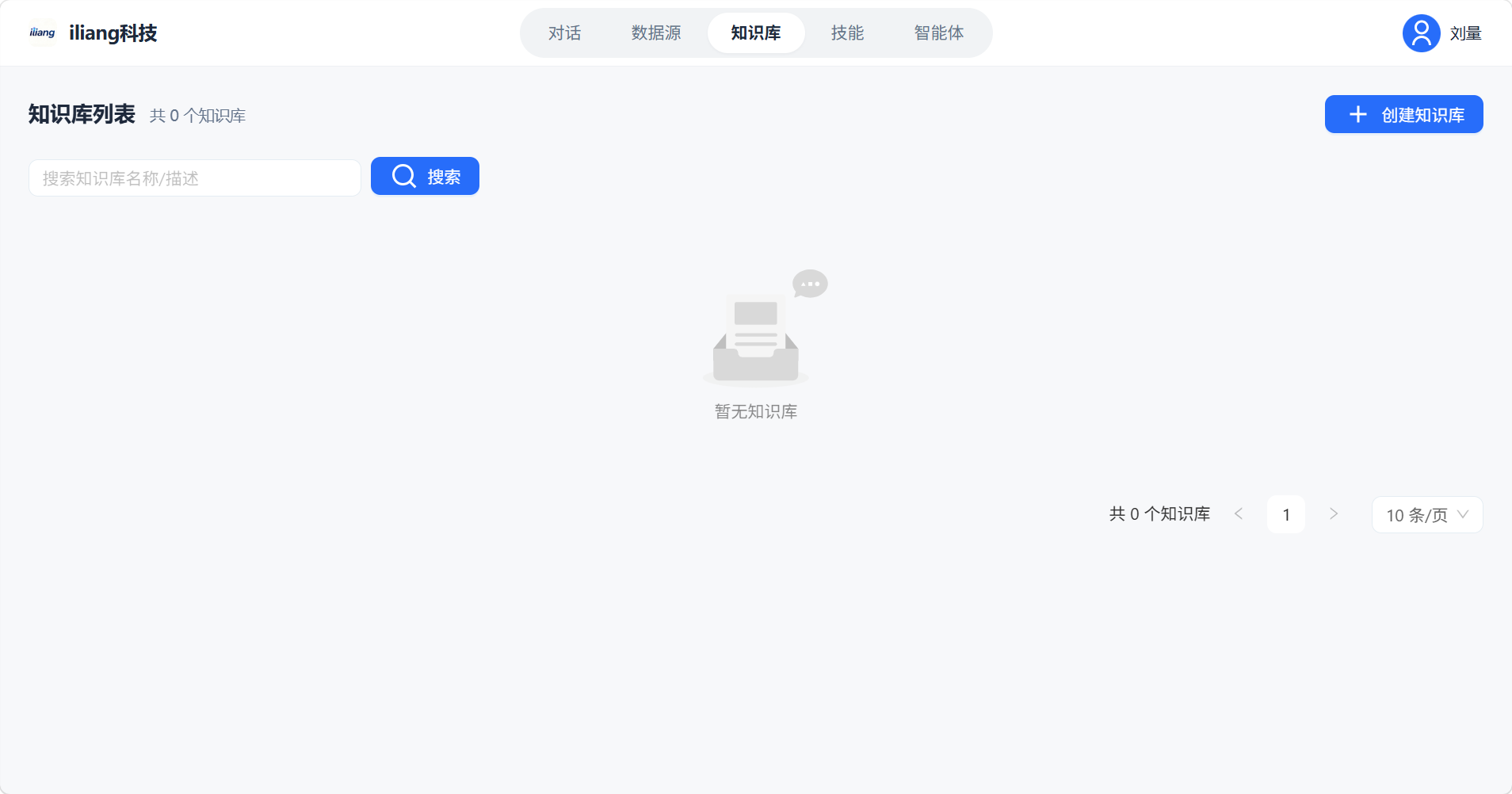
Task: Click the iliang logo icon
Action: [x=42, y=32]
